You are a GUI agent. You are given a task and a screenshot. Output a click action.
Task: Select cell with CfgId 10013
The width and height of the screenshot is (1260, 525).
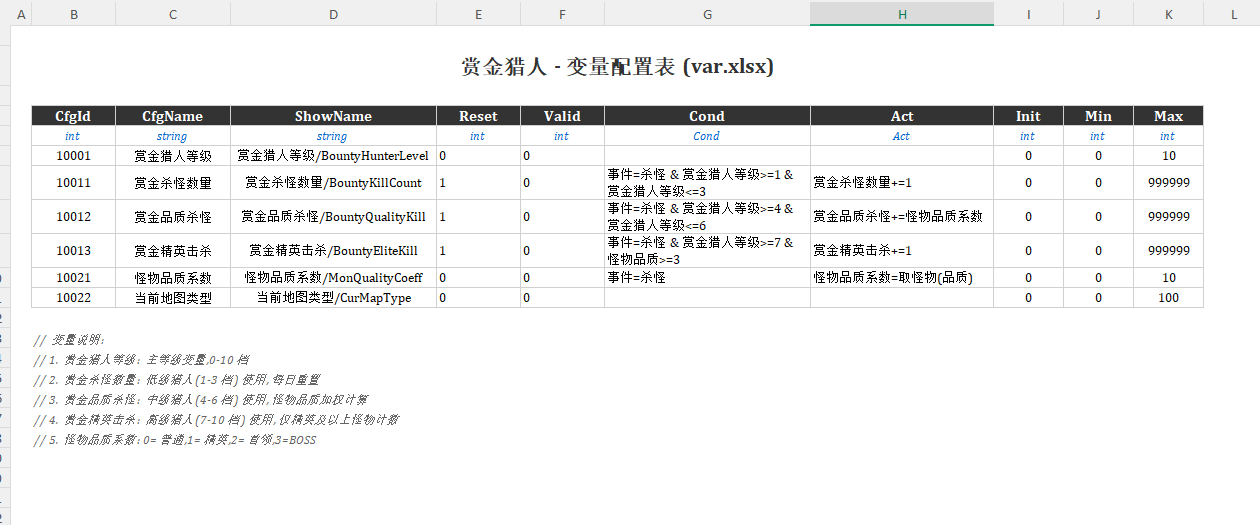point(74,251)
